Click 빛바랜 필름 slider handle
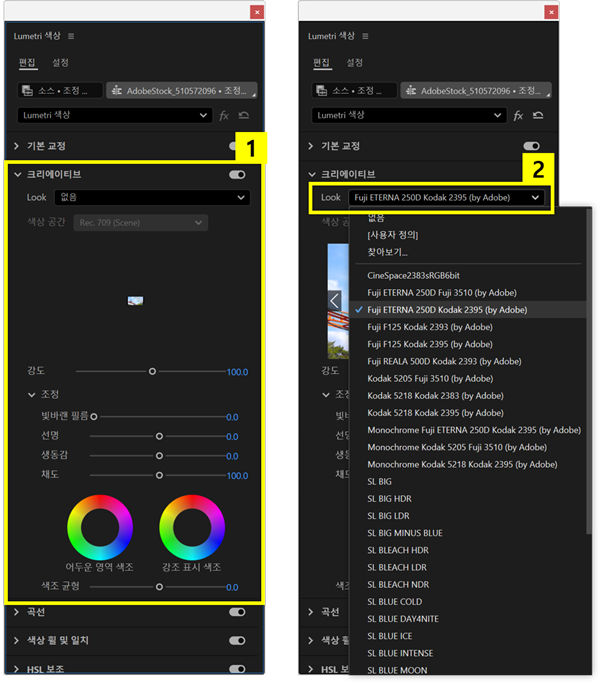This screenshot has width=600, height=684. point(94,417)
